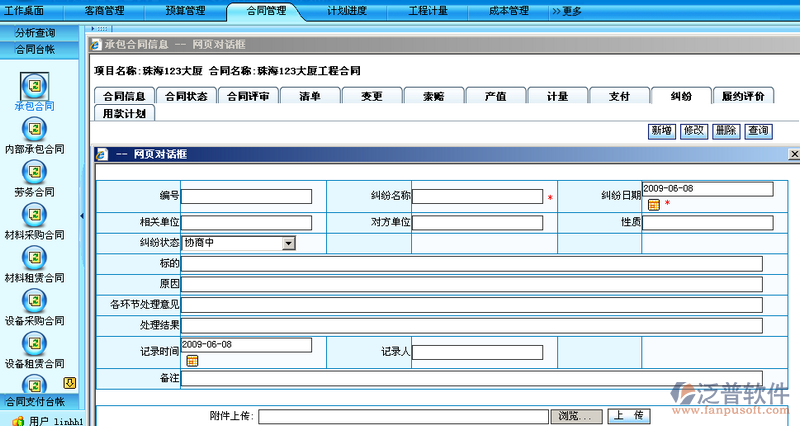Open the 材料采购合同 sidebar icon
800x426 pixels.
(x=35, y=215)
